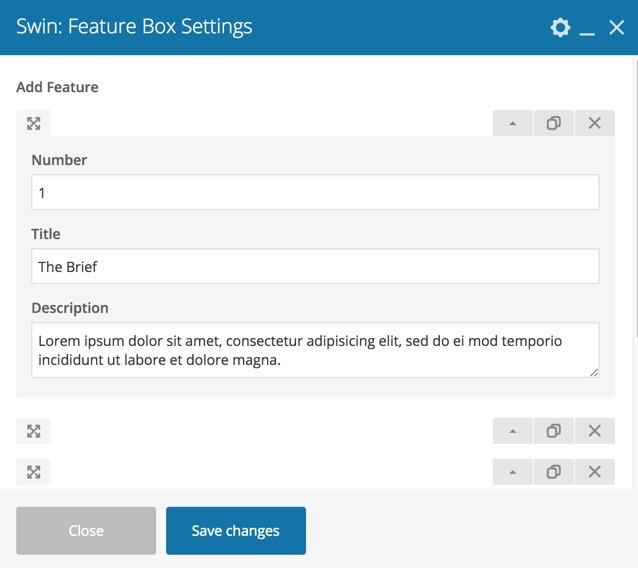Duplicate the first feature item

coord(553,123)
